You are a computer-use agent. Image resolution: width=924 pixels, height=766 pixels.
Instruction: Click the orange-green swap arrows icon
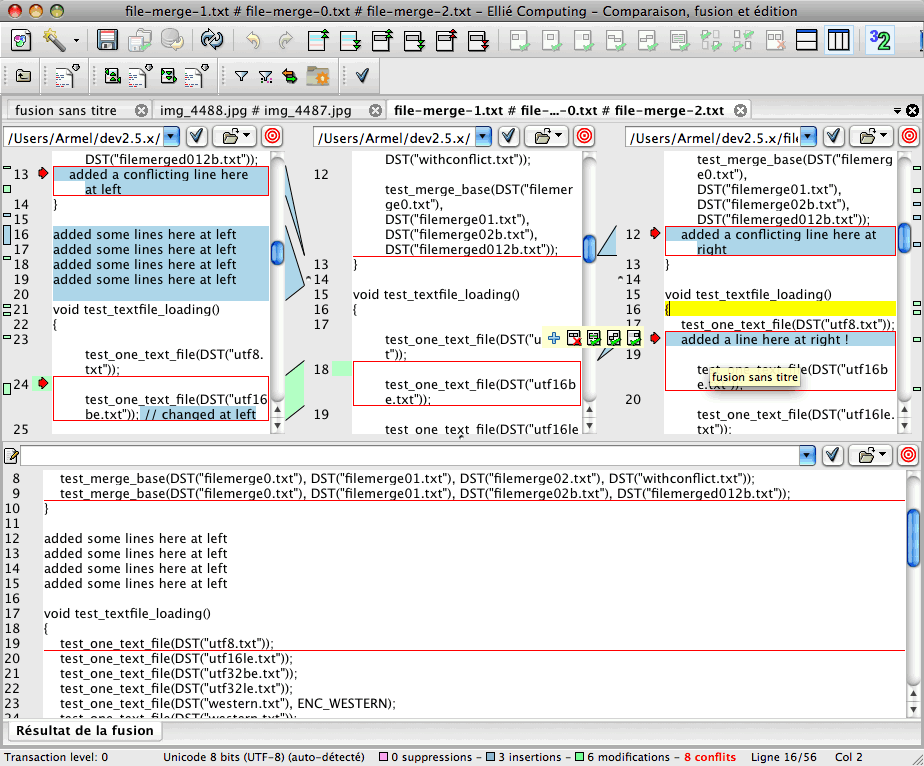point(290,76)
